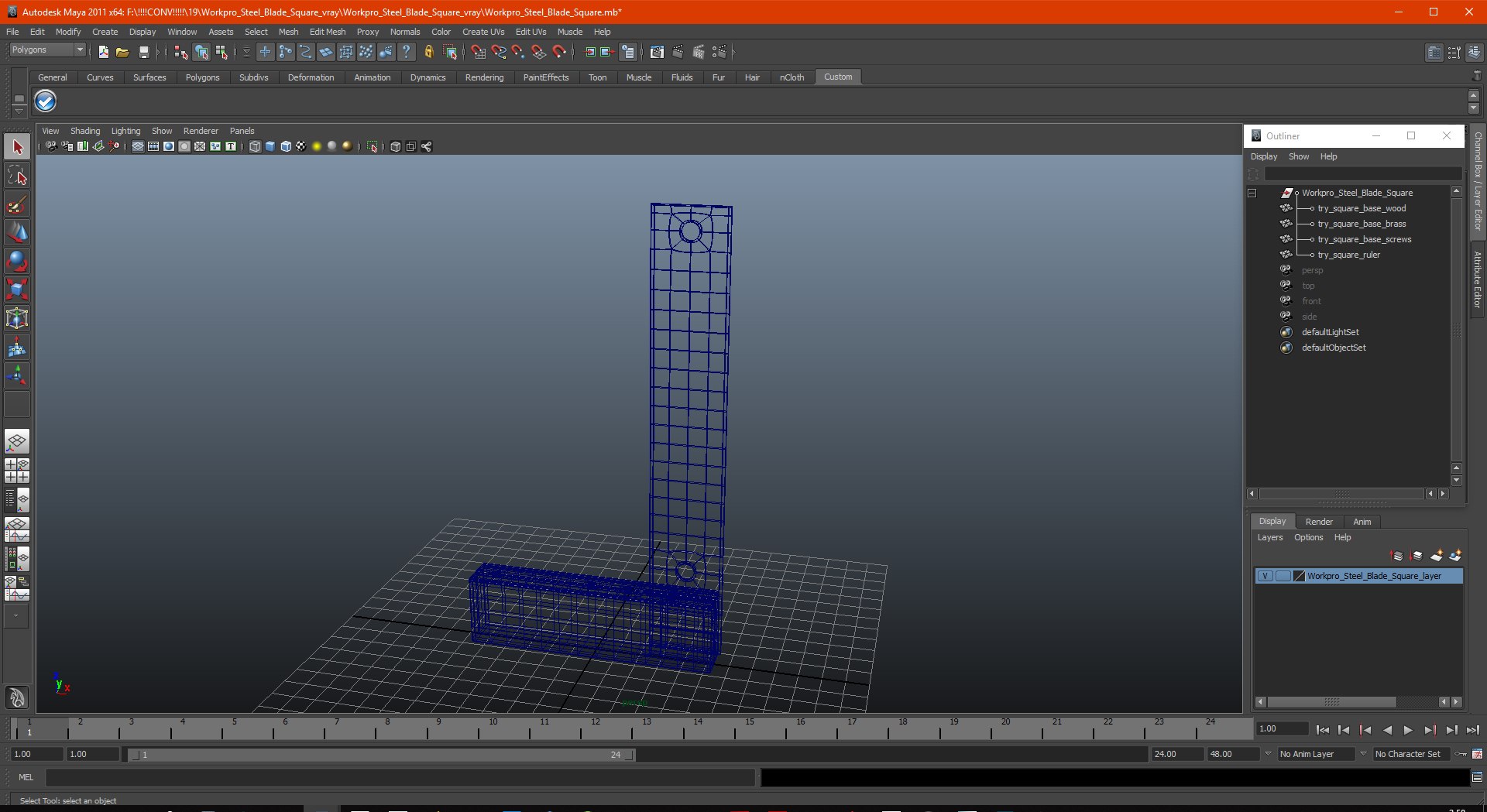The width and height of the screenshot is (1487, 812).
Task: Click the render current frame clapboard icon
Action: 678,52
